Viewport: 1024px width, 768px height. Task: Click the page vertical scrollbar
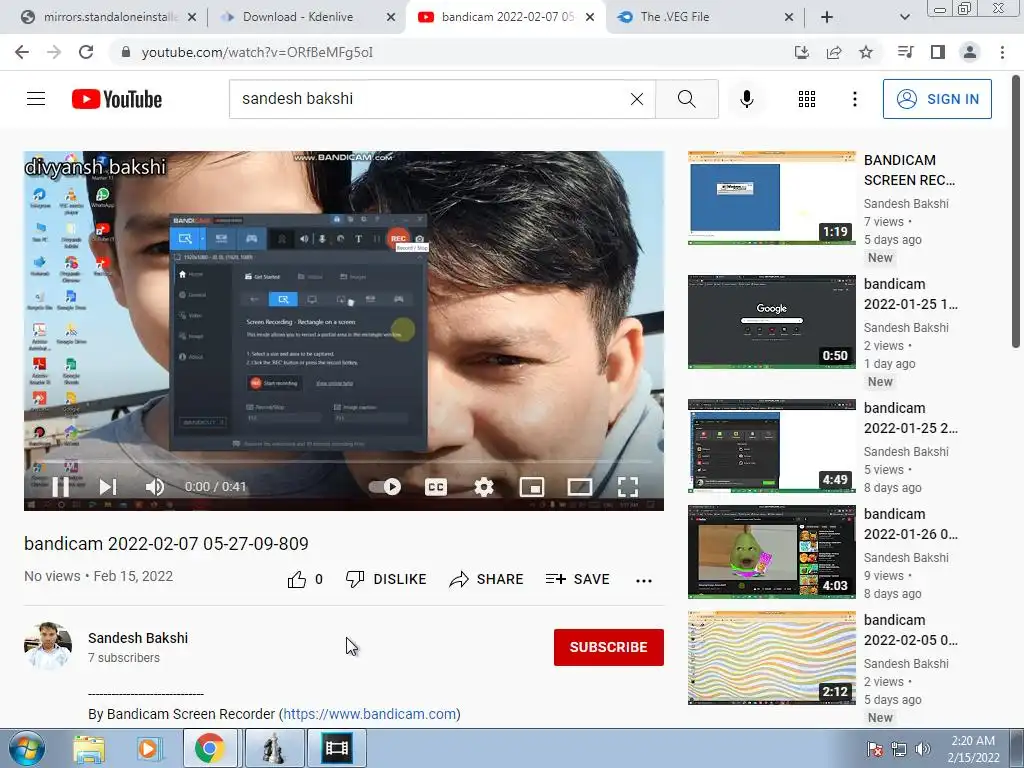pyautogui.click(x=1016, y=214)
